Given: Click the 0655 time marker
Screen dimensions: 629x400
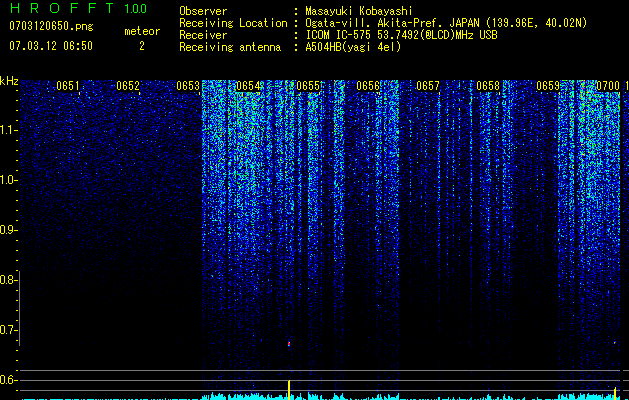Looking at the screenshot, I should click(x=308, y=86).
